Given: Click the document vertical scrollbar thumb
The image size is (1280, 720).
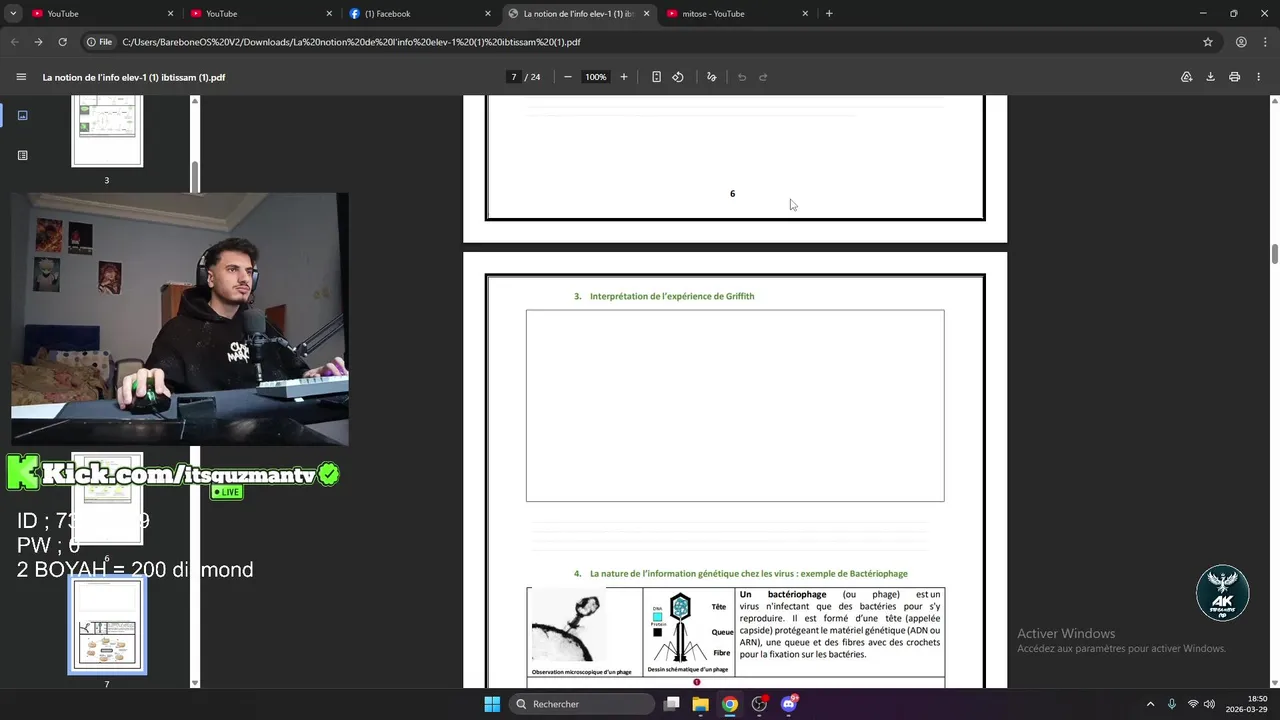Looking at the screenshot, I should [x=1275, y=253].
